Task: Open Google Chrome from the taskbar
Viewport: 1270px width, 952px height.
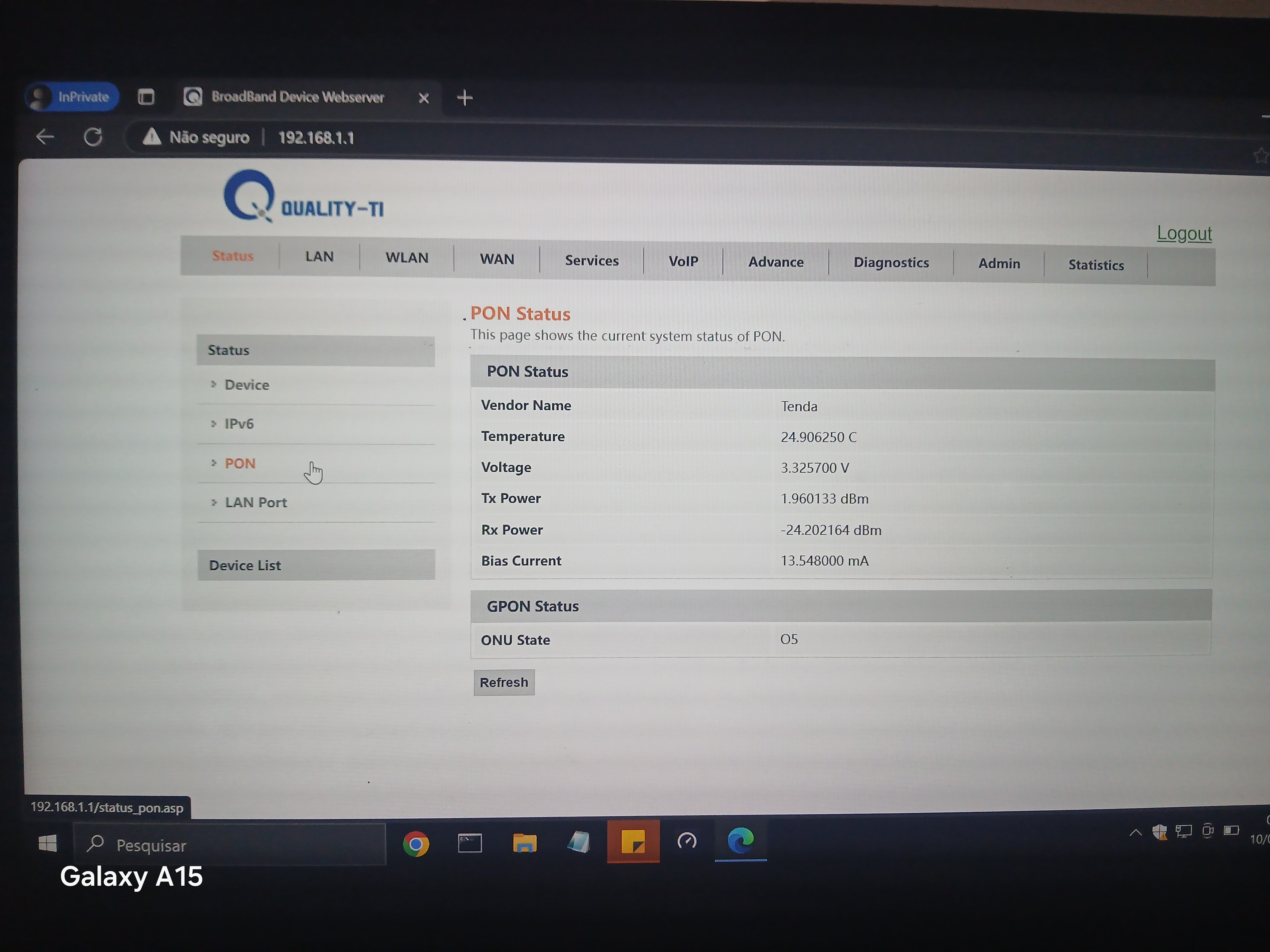Action: coord(416,843)
